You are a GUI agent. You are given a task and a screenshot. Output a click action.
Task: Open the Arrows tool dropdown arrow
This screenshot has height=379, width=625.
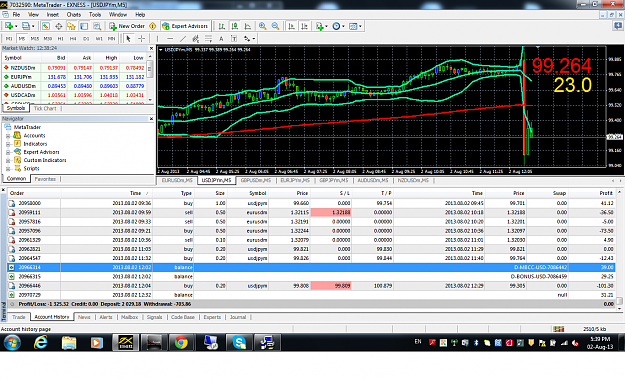click(254, 39)
